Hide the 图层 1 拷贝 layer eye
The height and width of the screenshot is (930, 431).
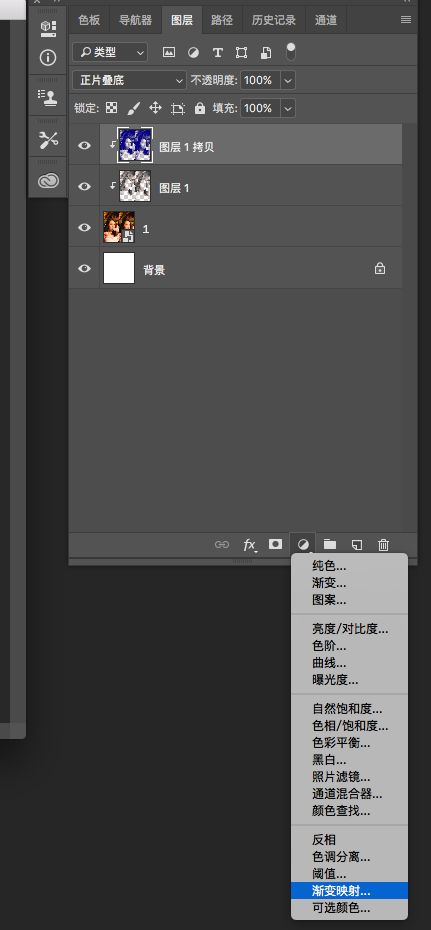coord(85,145)
